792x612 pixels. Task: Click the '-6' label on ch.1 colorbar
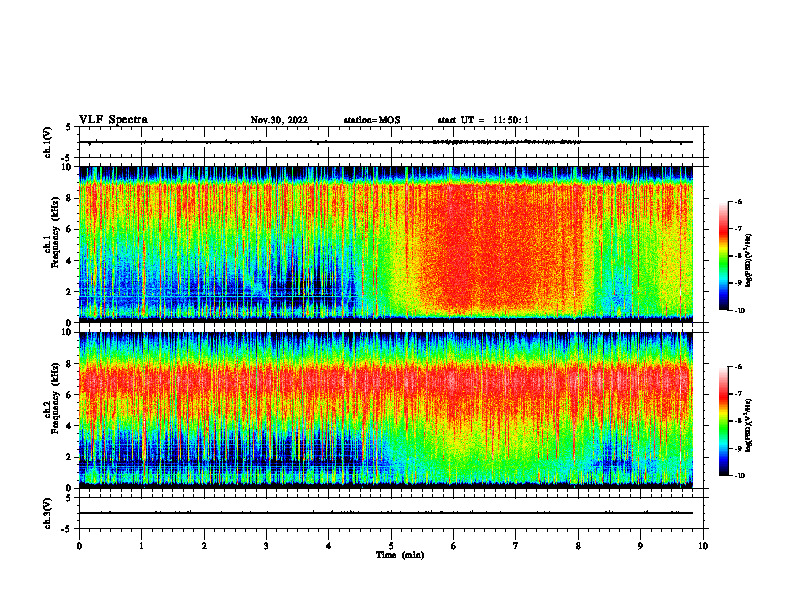point(738,202)
